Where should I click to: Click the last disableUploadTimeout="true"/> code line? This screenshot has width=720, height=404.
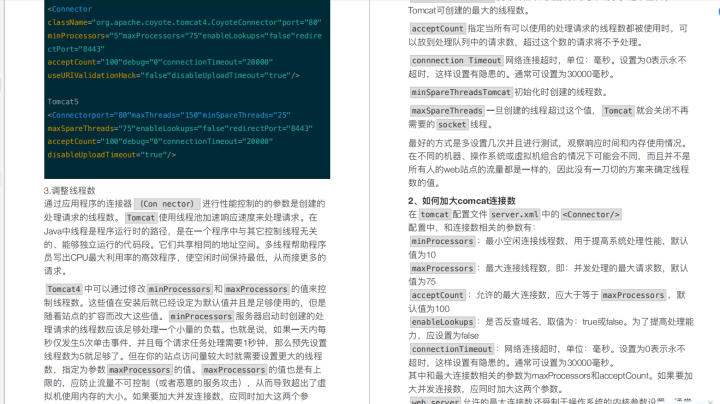click(112, 155)
